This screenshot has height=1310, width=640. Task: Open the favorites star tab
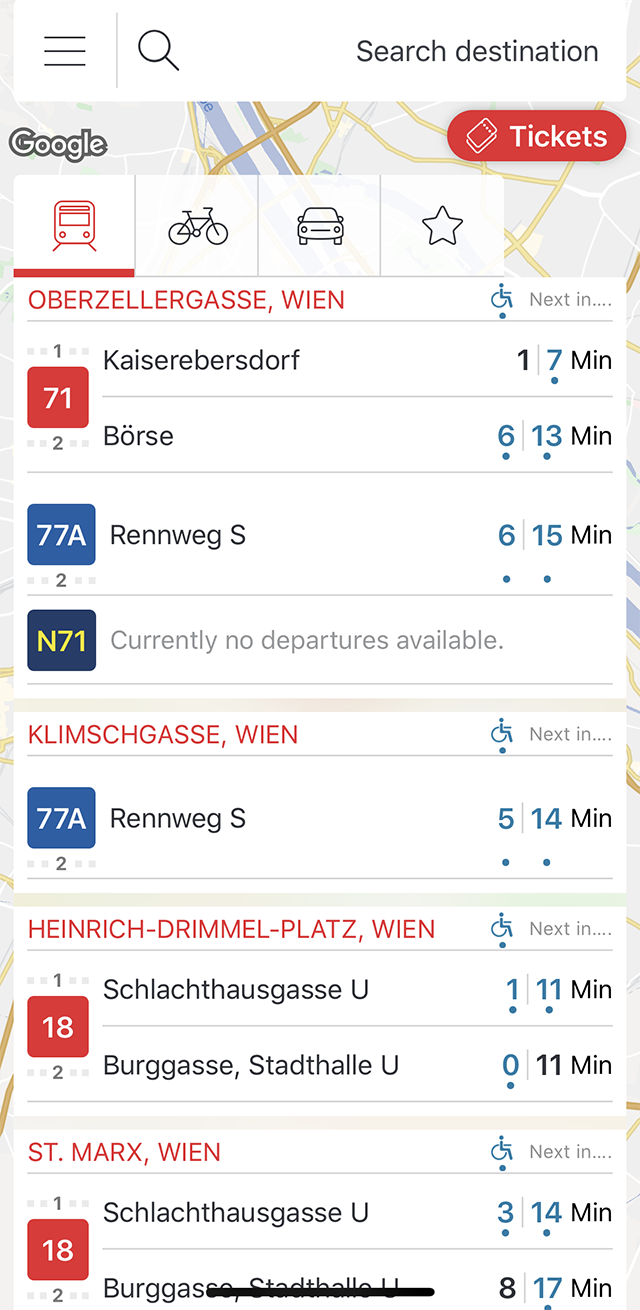click(442, 226)
